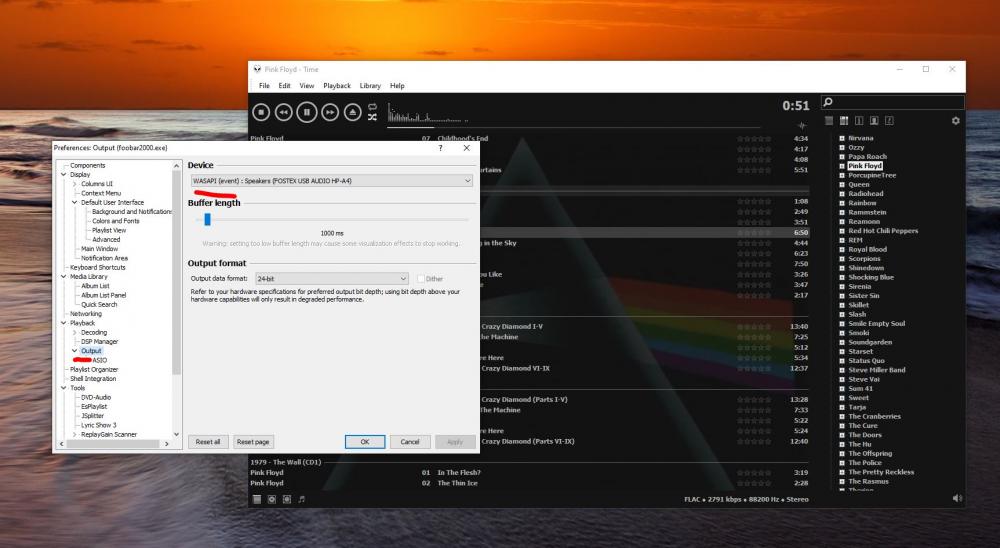Image resolution: width=1000 pixels, height=548 pixels.
Task: Click the Reset all button
Action: click(208, 441)
